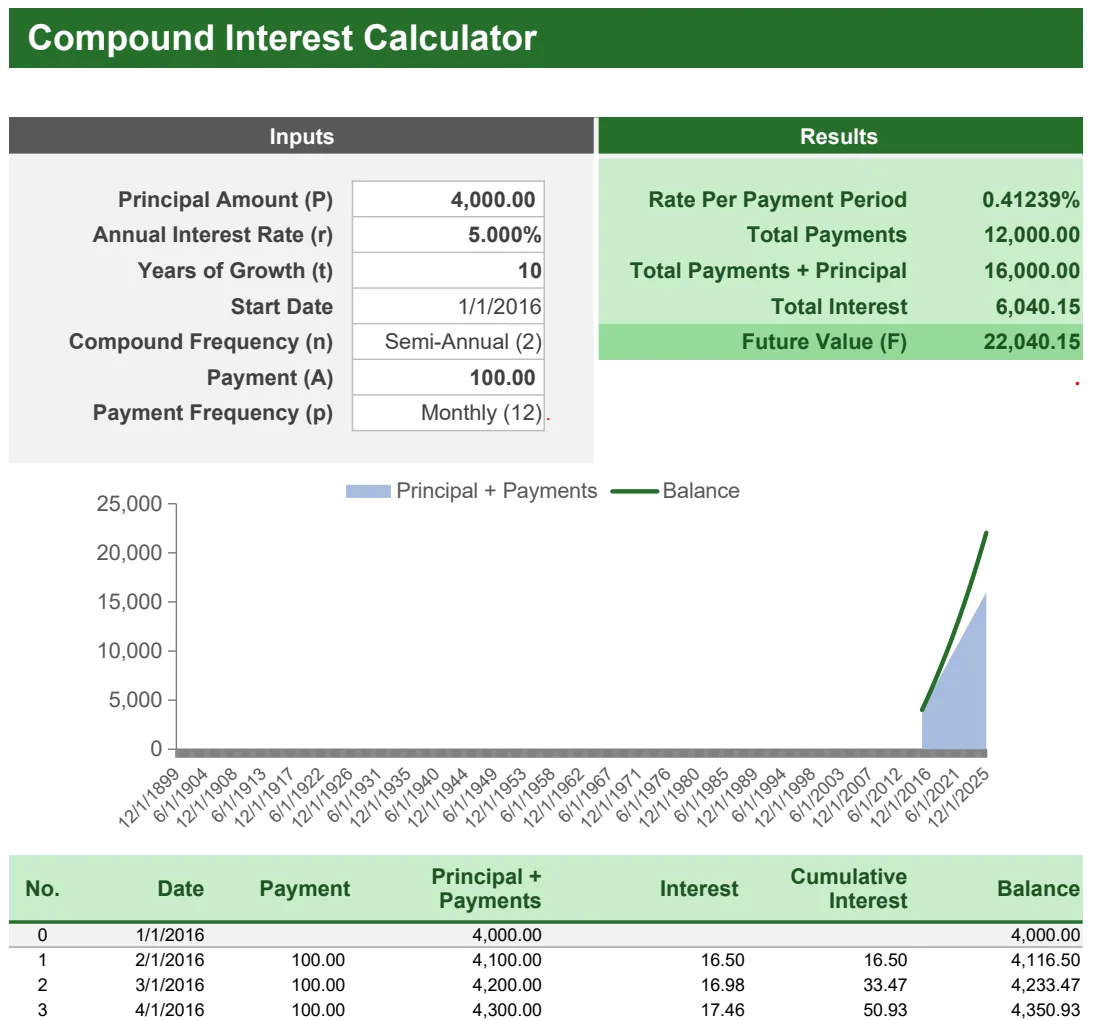Select the date cell 2/1/2016
Screen dimensions: 1094x1020
click(x=170, y=960)
